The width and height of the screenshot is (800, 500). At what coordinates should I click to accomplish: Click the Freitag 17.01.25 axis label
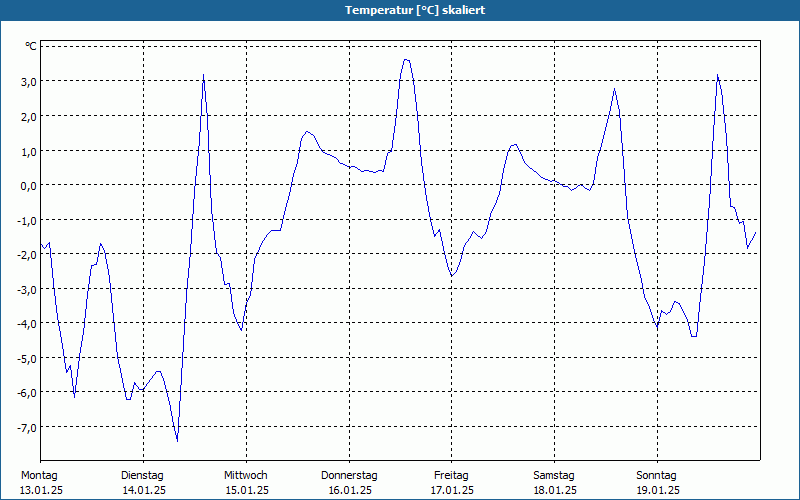pyautogui.click(x=452, y=483)
